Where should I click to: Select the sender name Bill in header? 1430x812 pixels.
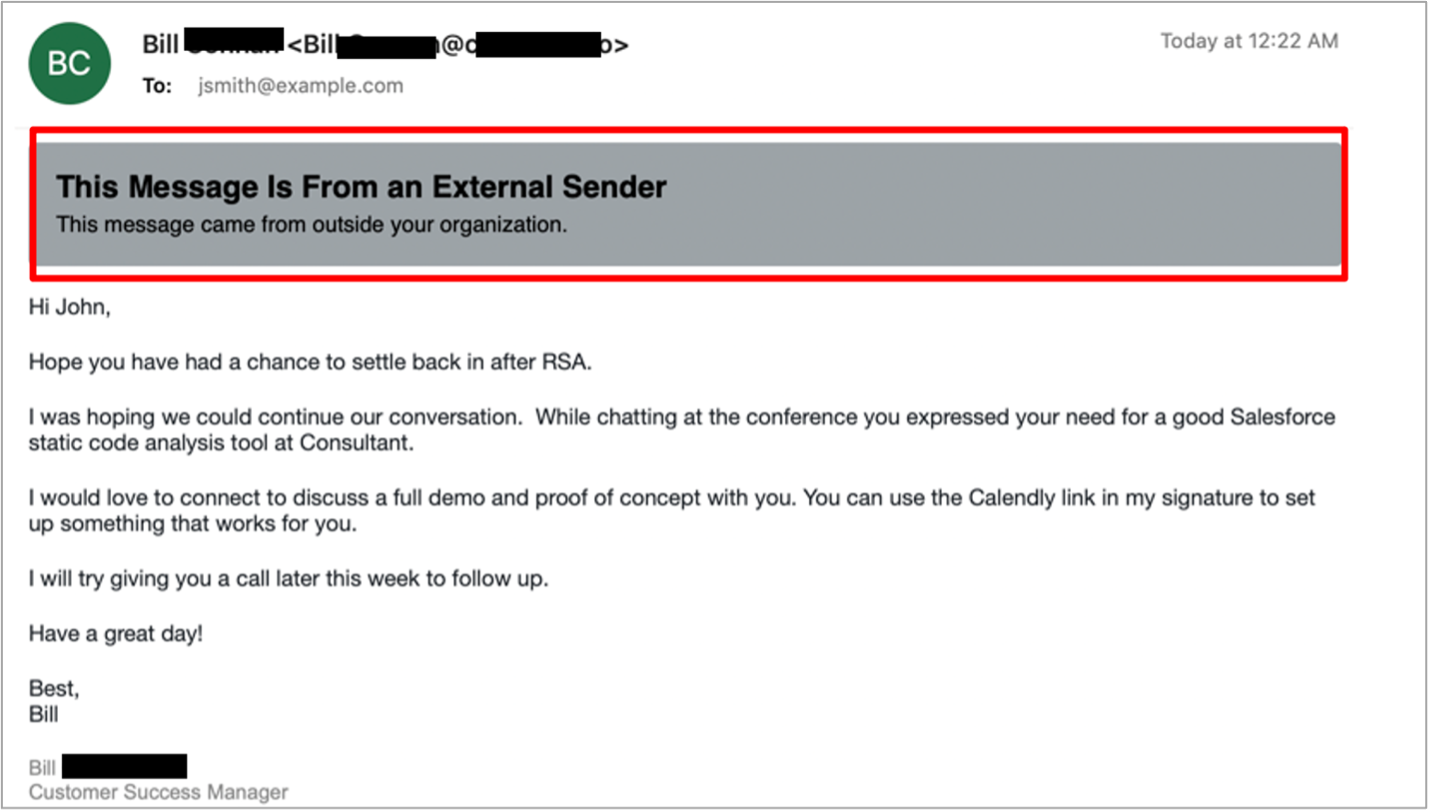[x=161, y=45]
